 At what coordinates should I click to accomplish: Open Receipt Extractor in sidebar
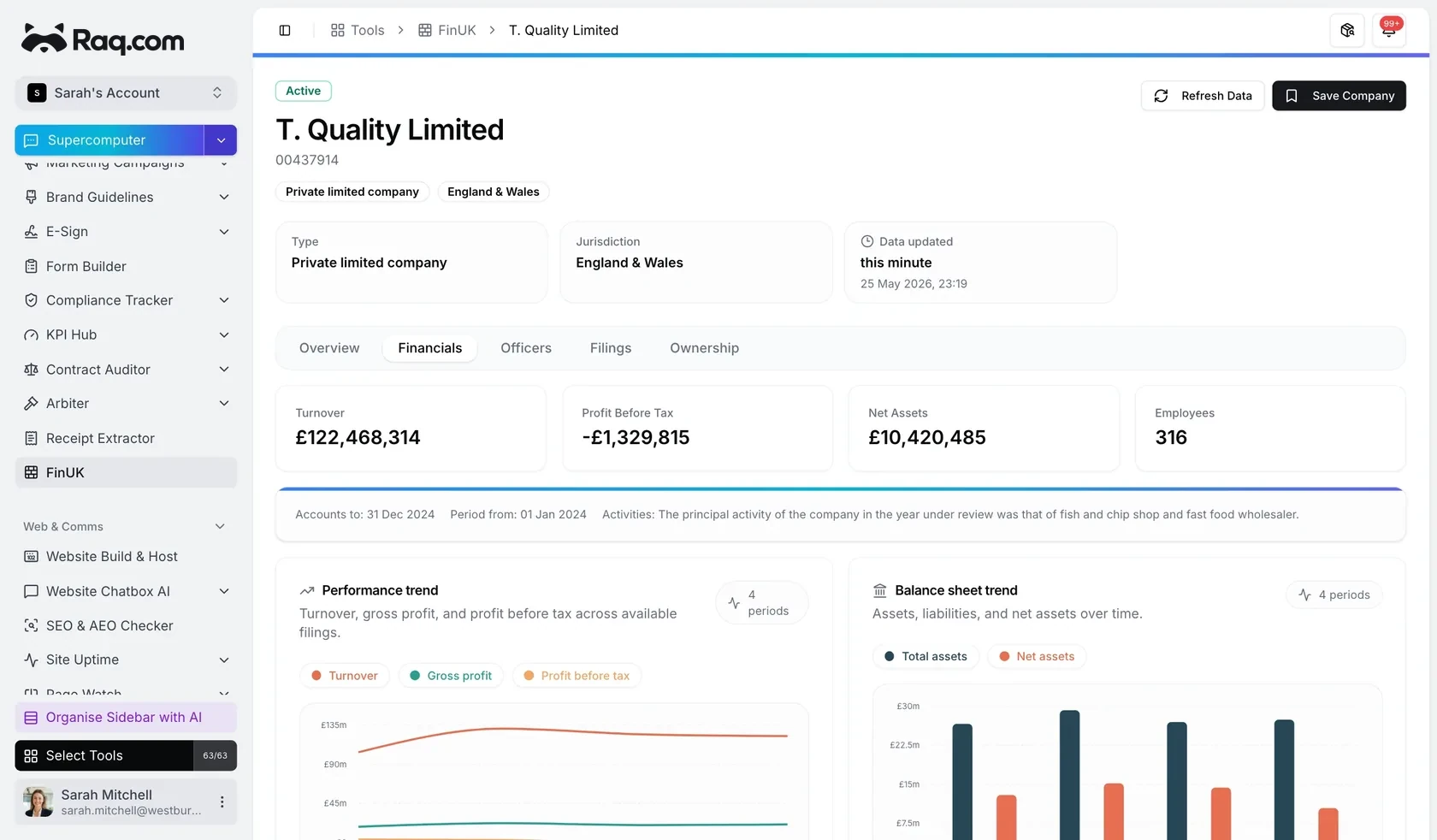(x=126, y=438)
